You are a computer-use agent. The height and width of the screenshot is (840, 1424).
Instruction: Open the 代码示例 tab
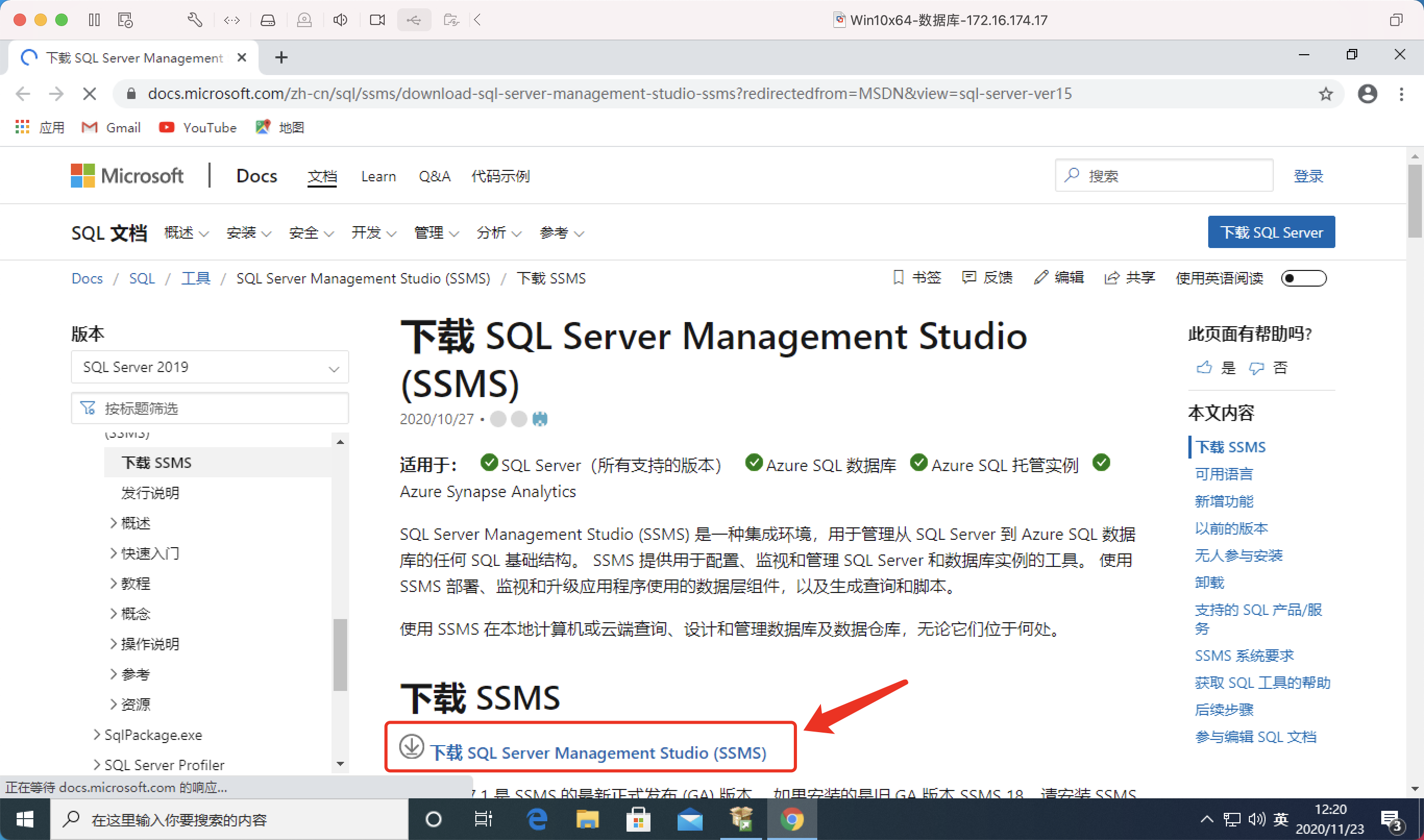pyautogui.click(x=500, y=176)
